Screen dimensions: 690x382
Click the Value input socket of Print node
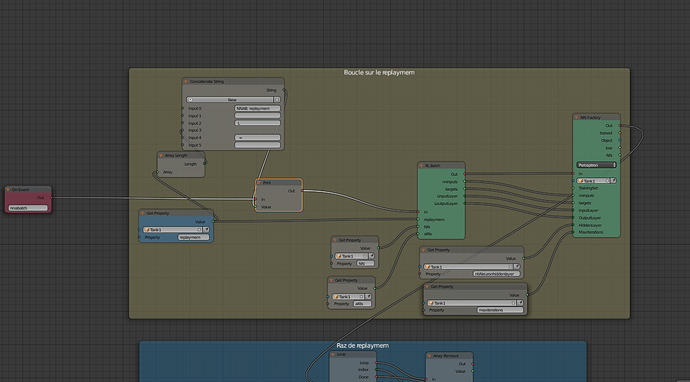(255, 207)
